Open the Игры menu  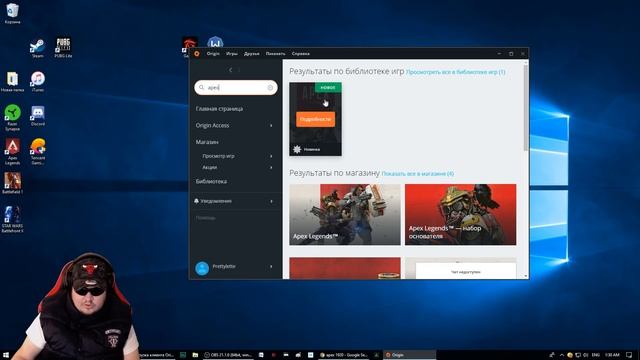pos(231,53)
